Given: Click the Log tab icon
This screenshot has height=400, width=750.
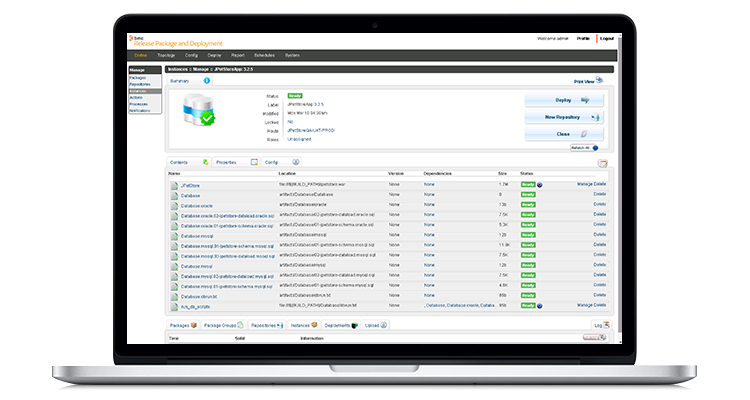Looking at the screenshot, I should [x=607, y=325].
